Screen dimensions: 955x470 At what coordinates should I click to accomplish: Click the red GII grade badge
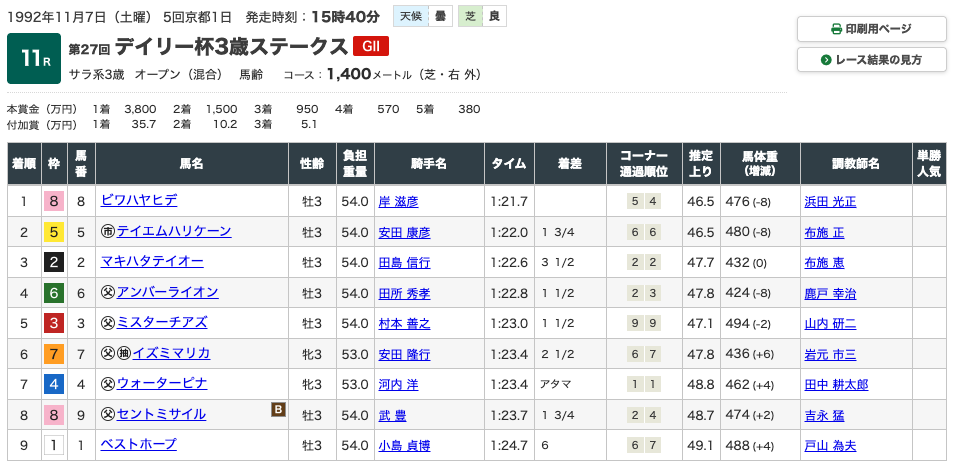pos(371,46)
